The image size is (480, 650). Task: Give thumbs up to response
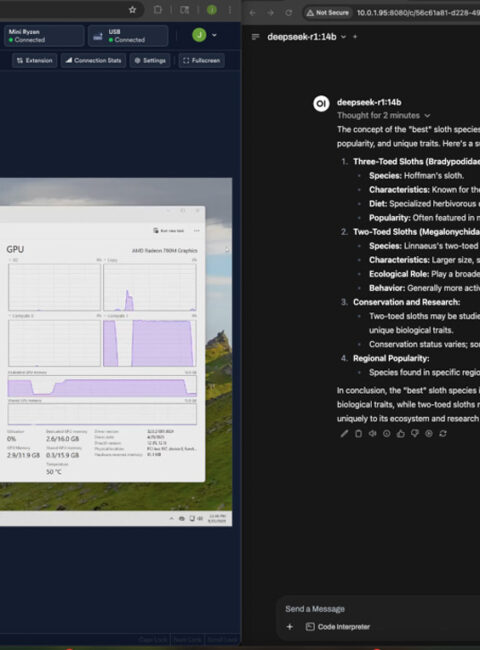(x=401, y=434)
